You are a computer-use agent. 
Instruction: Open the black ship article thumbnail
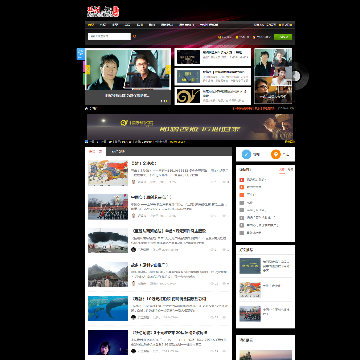108,240
